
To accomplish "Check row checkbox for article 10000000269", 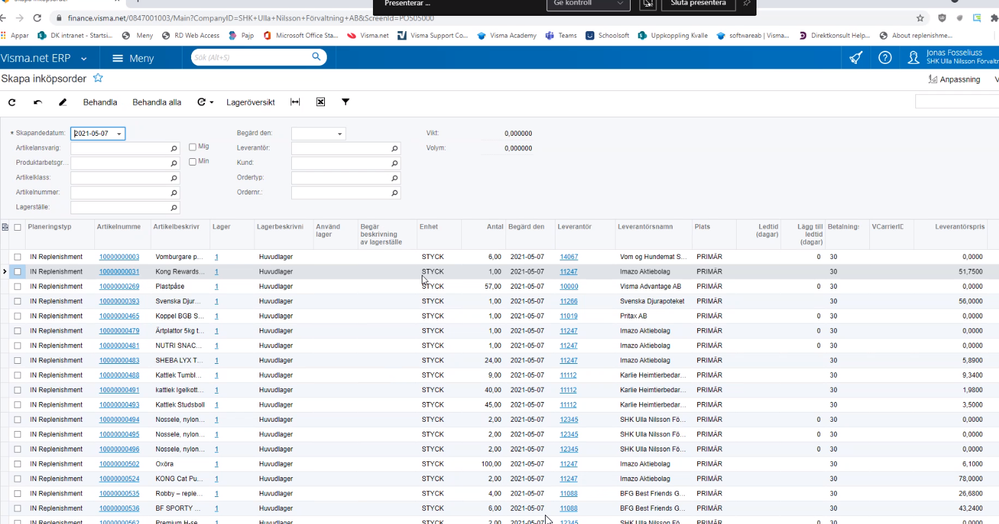I will click(x=18, y=286).
